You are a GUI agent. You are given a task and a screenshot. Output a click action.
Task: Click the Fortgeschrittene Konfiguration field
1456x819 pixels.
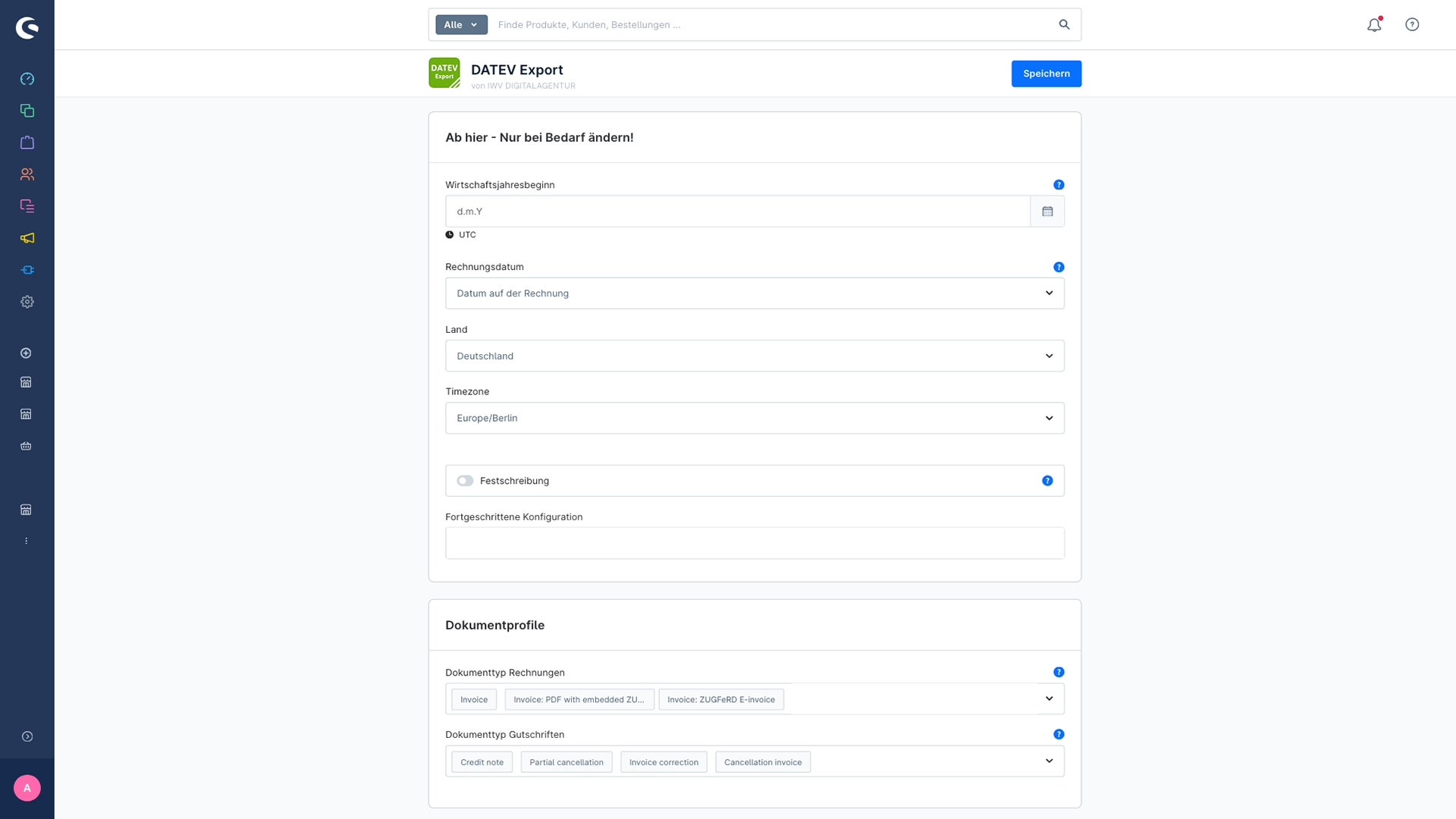(x=755, y=544)
